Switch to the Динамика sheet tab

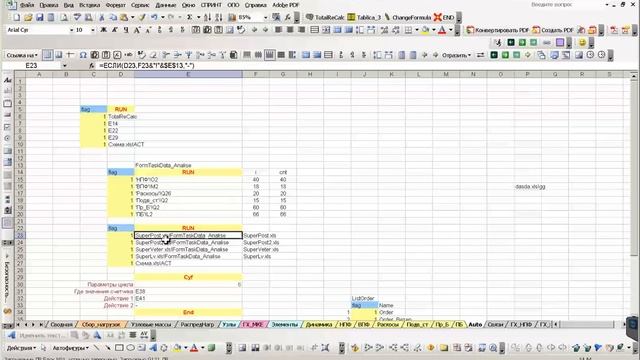[318, 324]
